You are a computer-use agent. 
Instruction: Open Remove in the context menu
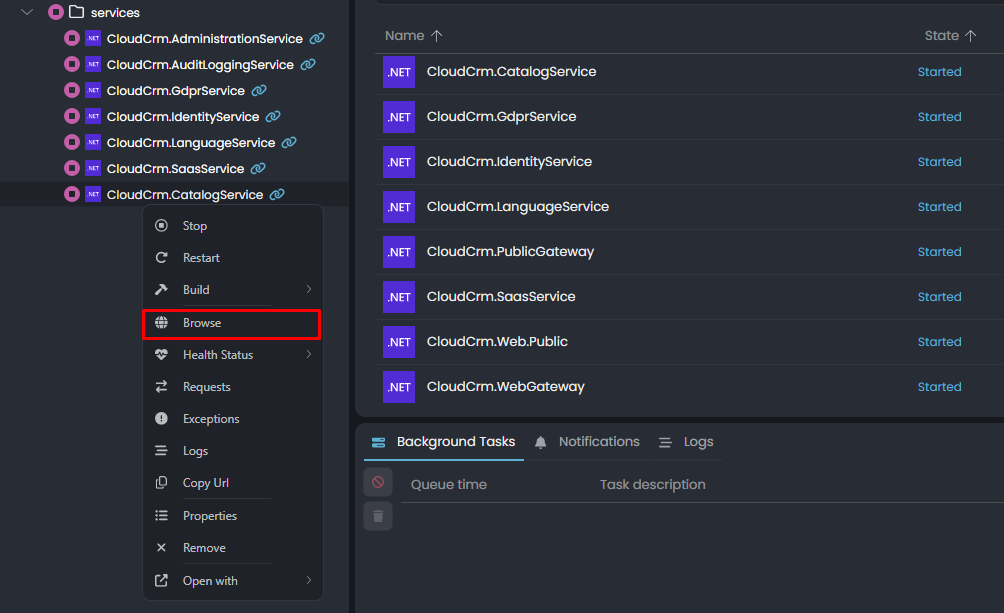pos(205,547)
